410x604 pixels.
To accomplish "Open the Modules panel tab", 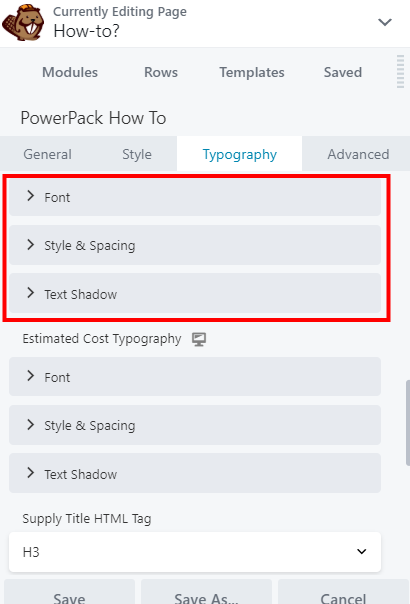I will point(70,72).
